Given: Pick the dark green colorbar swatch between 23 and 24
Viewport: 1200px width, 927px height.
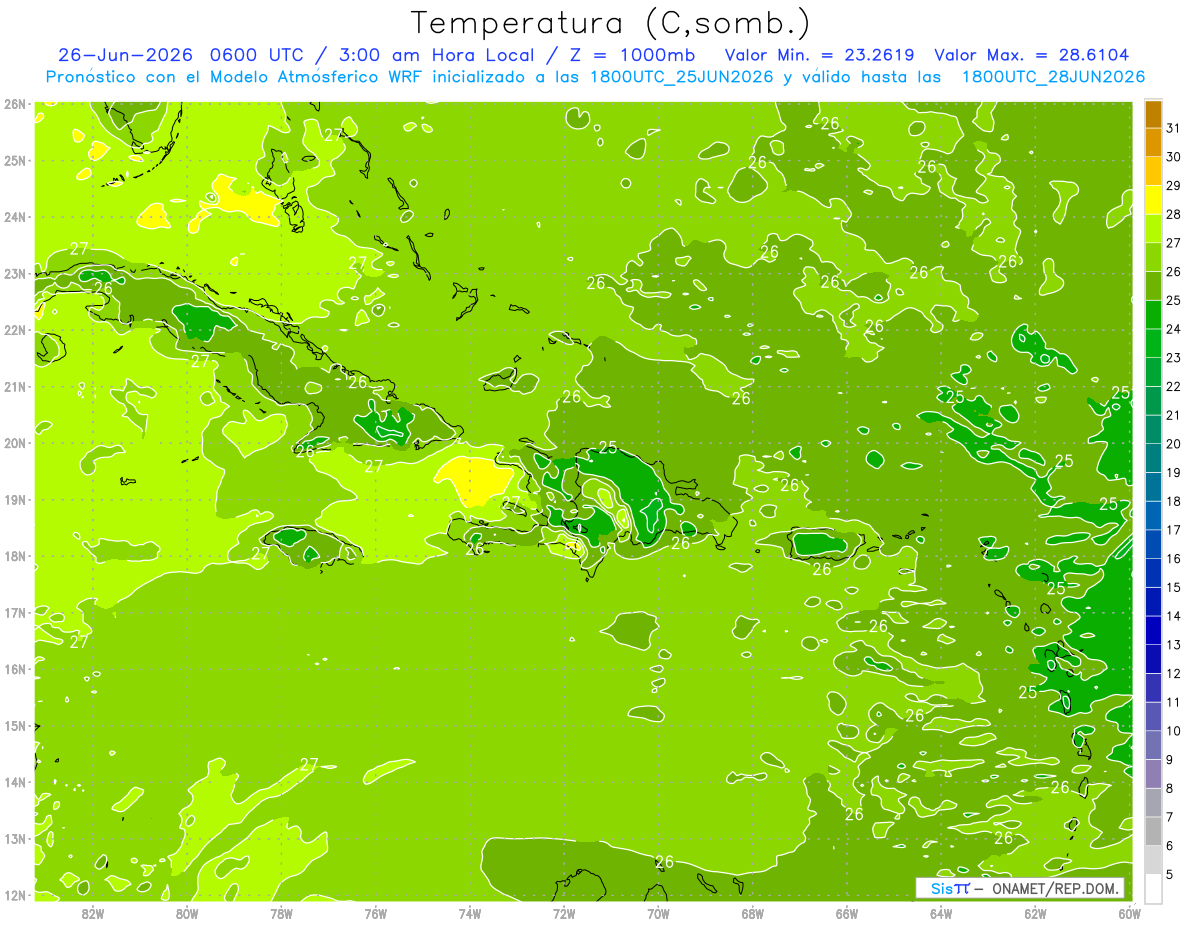Looking at the screenshot, I should pyautogui.click(x=1153, y=343).
